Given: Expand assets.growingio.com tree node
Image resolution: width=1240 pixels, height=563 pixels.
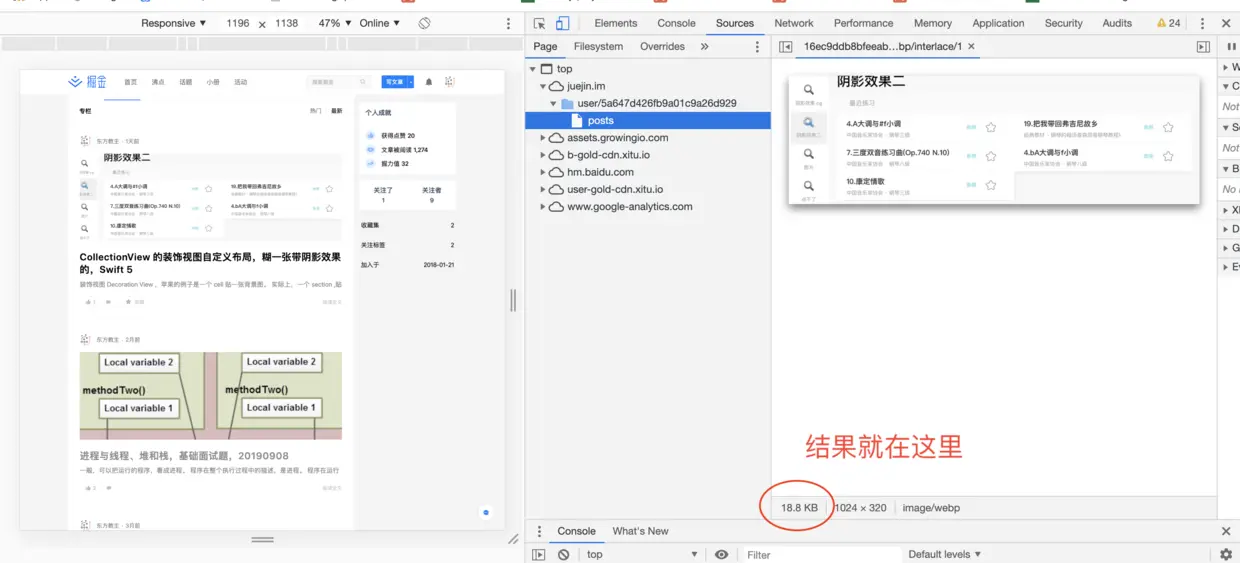Looking at the screenshot, I should click(x=543, y=138).
